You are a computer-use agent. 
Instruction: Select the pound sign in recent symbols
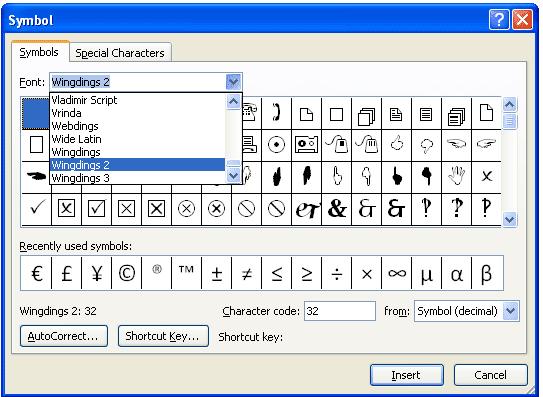point(66,273)
